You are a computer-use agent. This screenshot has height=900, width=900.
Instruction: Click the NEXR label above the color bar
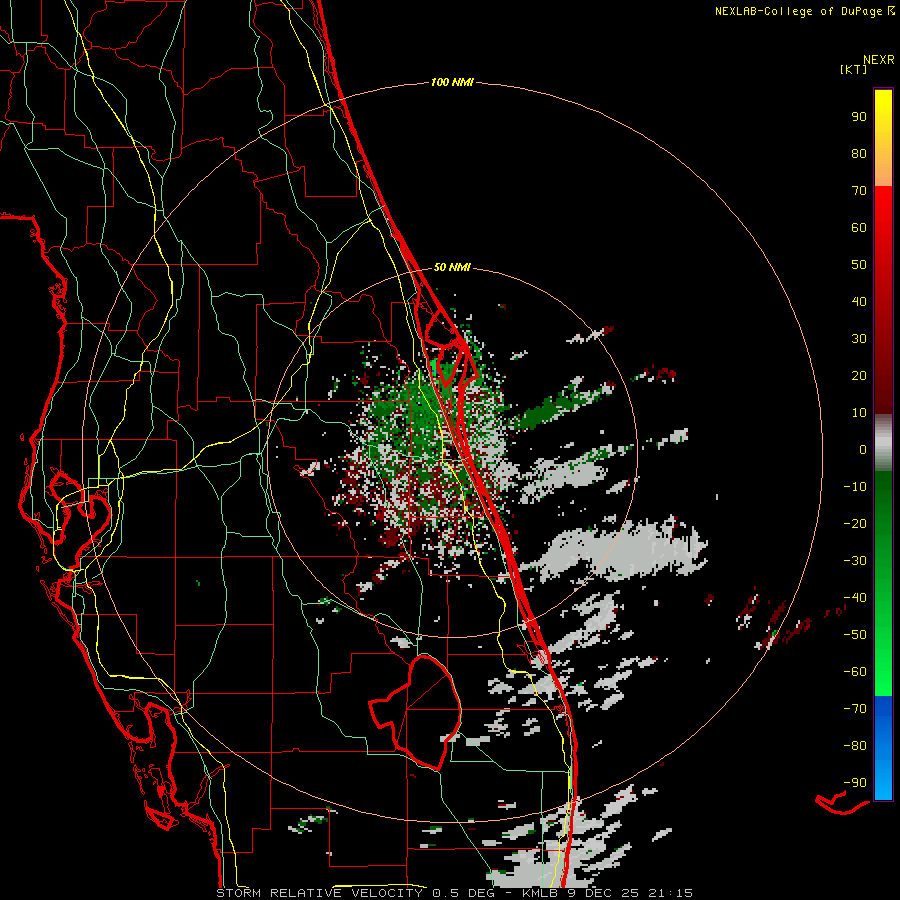(878, 60)
